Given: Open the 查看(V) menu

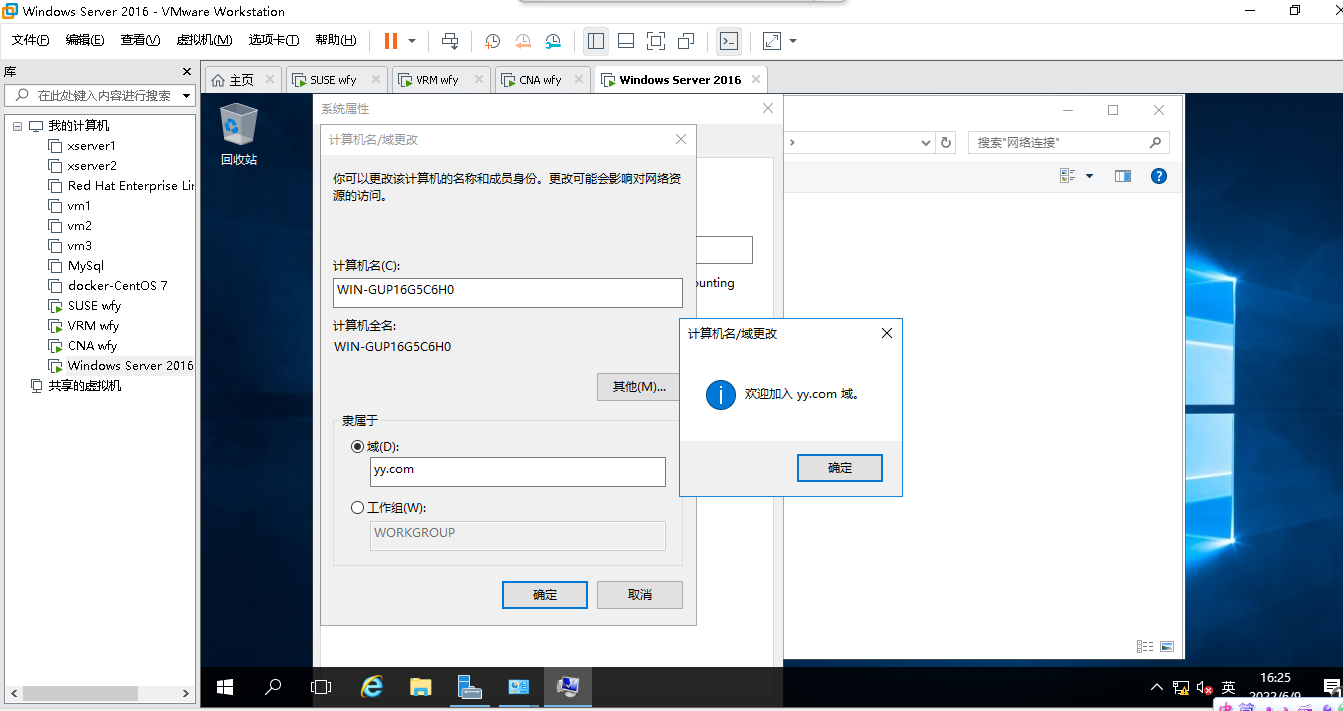Looking at the screenshot, I should click(x=140, y=40).
